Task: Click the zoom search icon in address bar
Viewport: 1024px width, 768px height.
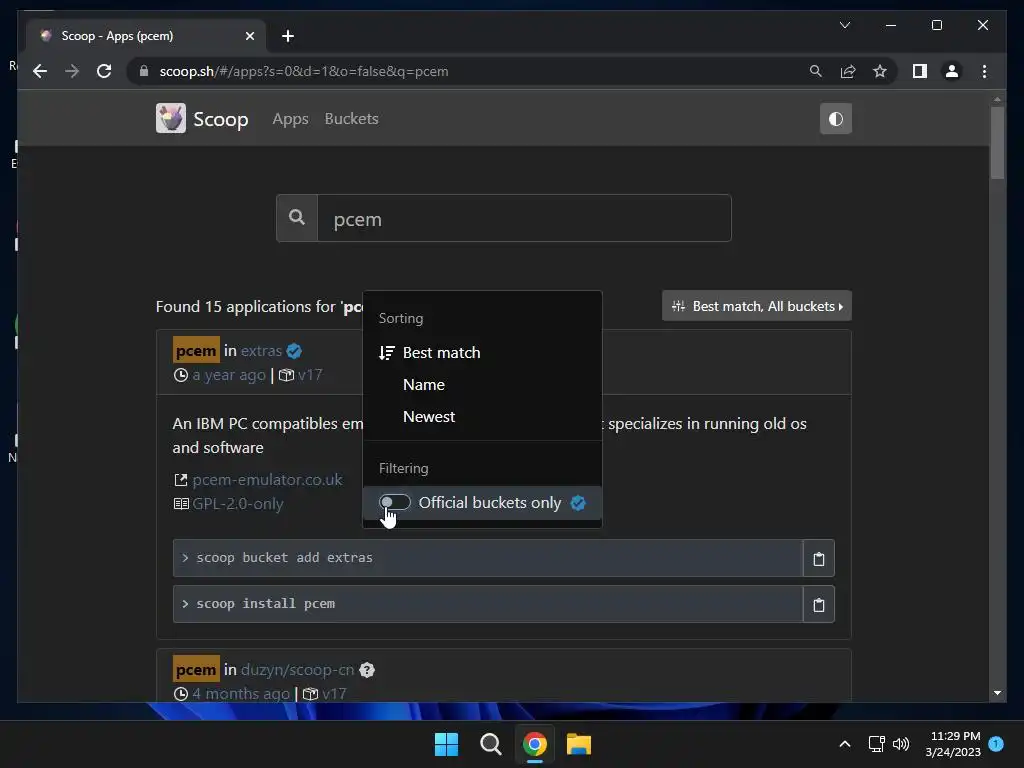Action: point(816,71)
